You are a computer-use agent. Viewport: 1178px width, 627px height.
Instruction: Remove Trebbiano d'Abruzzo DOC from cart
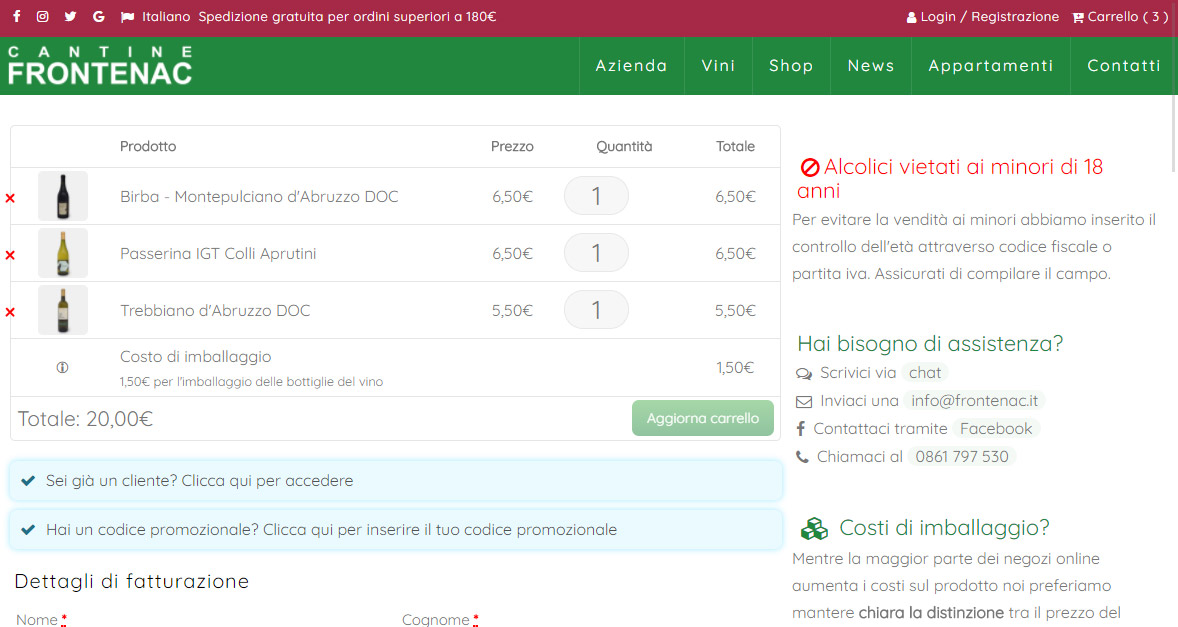(10, 312)
